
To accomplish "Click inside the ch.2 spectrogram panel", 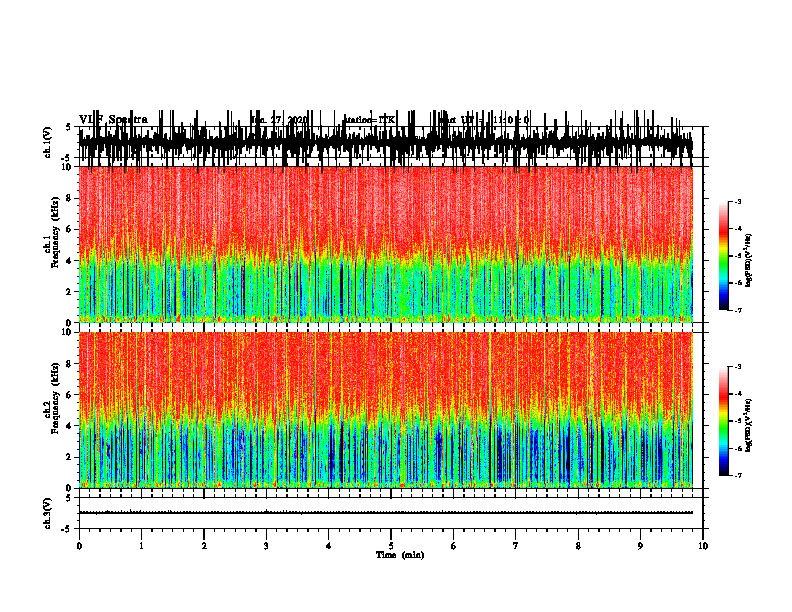I will (386, 410).
